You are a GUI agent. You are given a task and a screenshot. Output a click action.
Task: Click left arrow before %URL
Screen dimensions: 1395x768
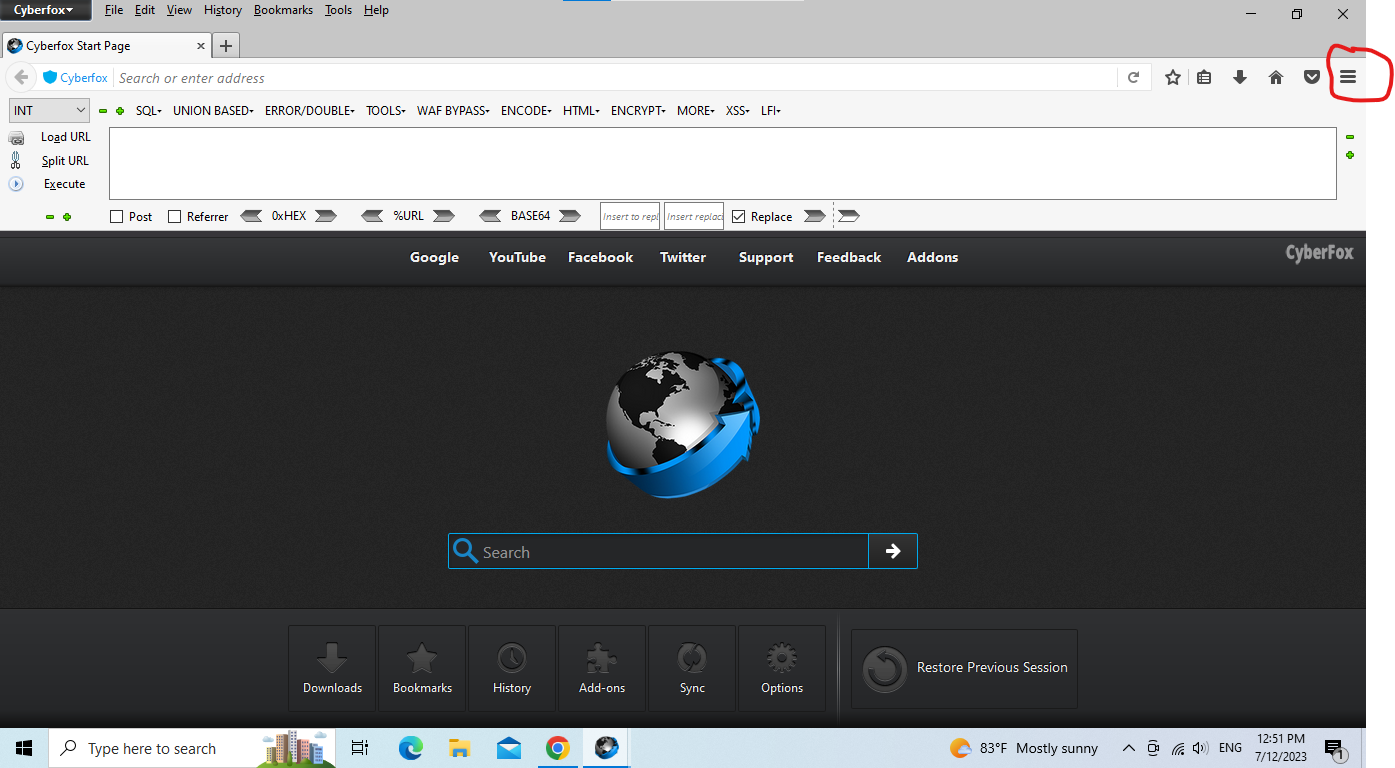pos(372,216)
